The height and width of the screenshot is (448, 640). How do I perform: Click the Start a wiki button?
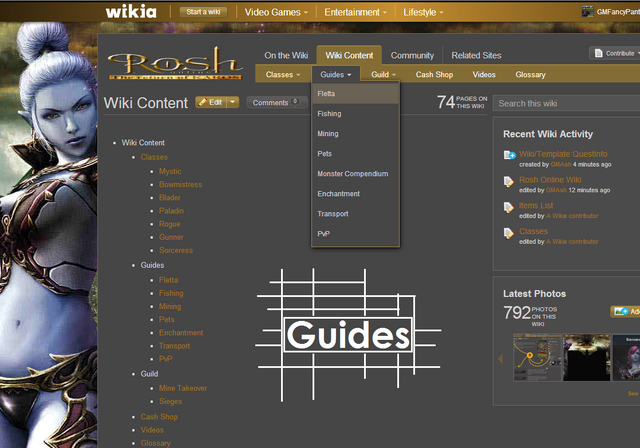pyautogui.click(x=203, y=12)
